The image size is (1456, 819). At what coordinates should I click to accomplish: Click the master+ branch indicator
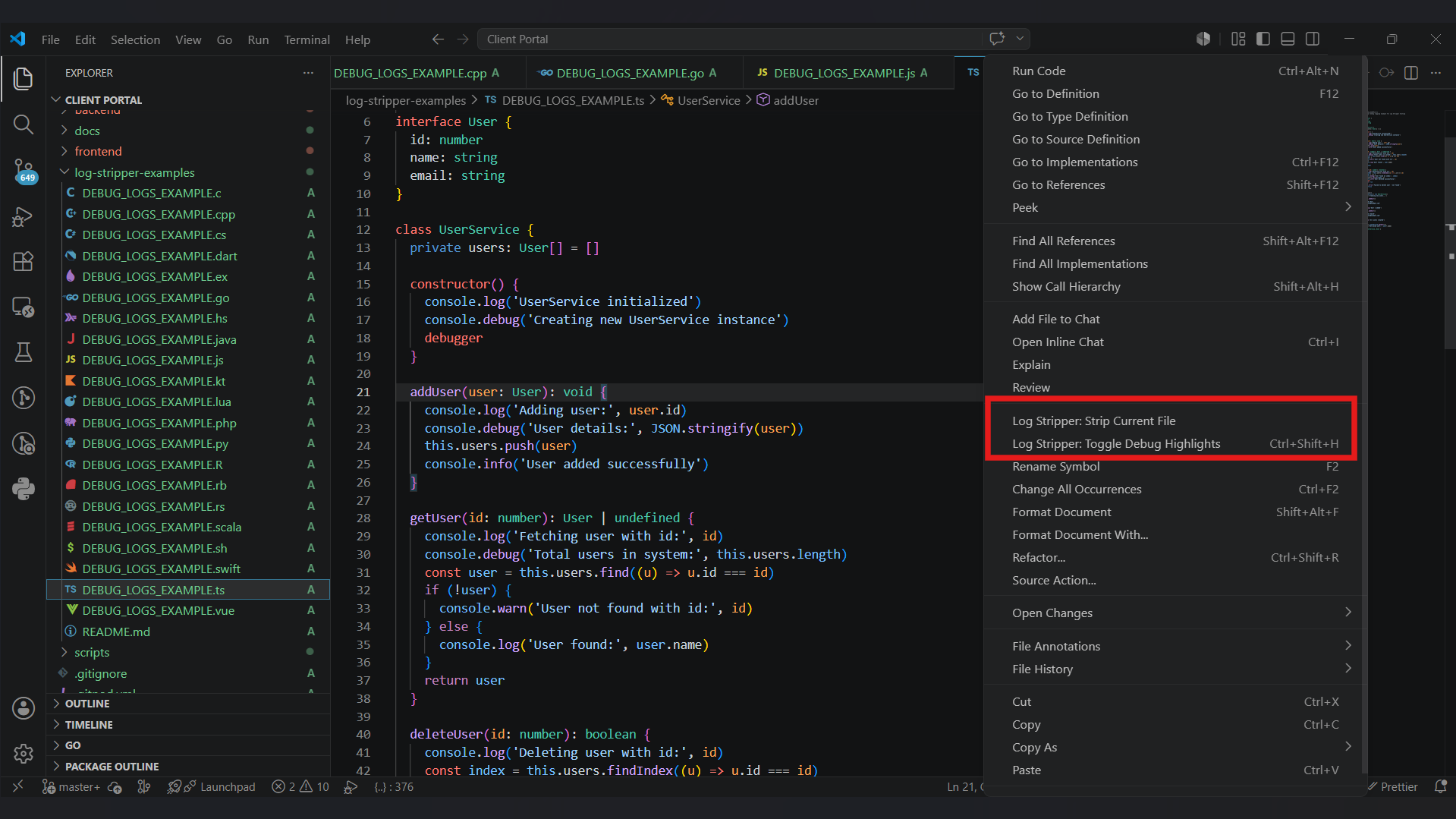[x=71, y=787]
